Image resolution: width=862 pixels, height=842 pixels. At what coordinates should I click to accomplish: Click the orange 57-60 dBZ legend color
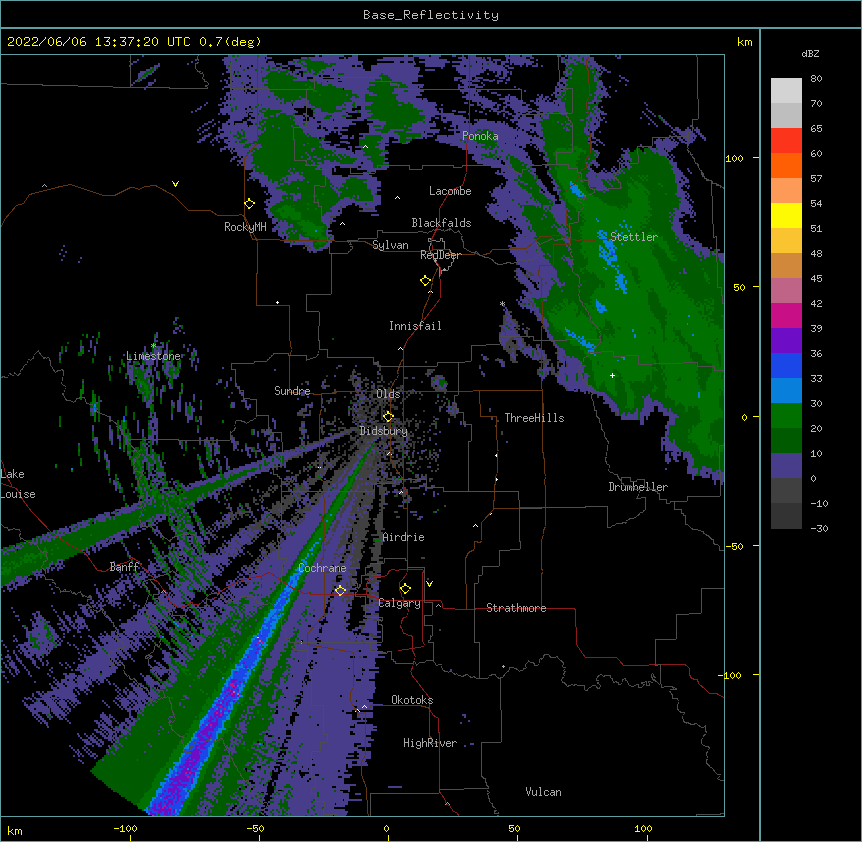click(786, 165)
